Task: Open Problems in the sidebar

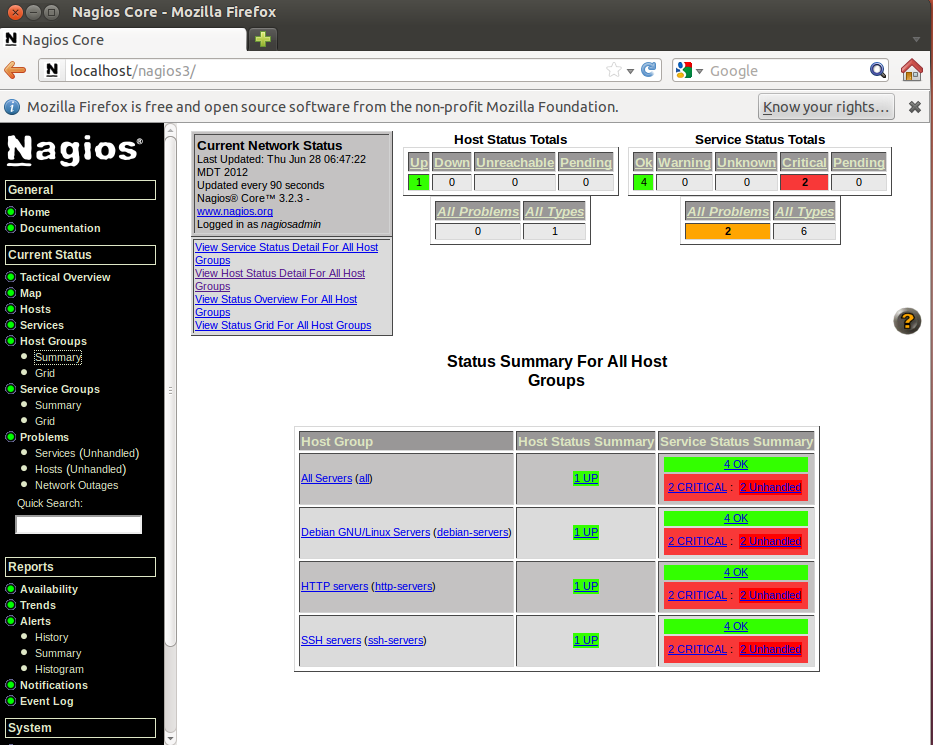Action: pyautogui.click(x=44, y=437)
